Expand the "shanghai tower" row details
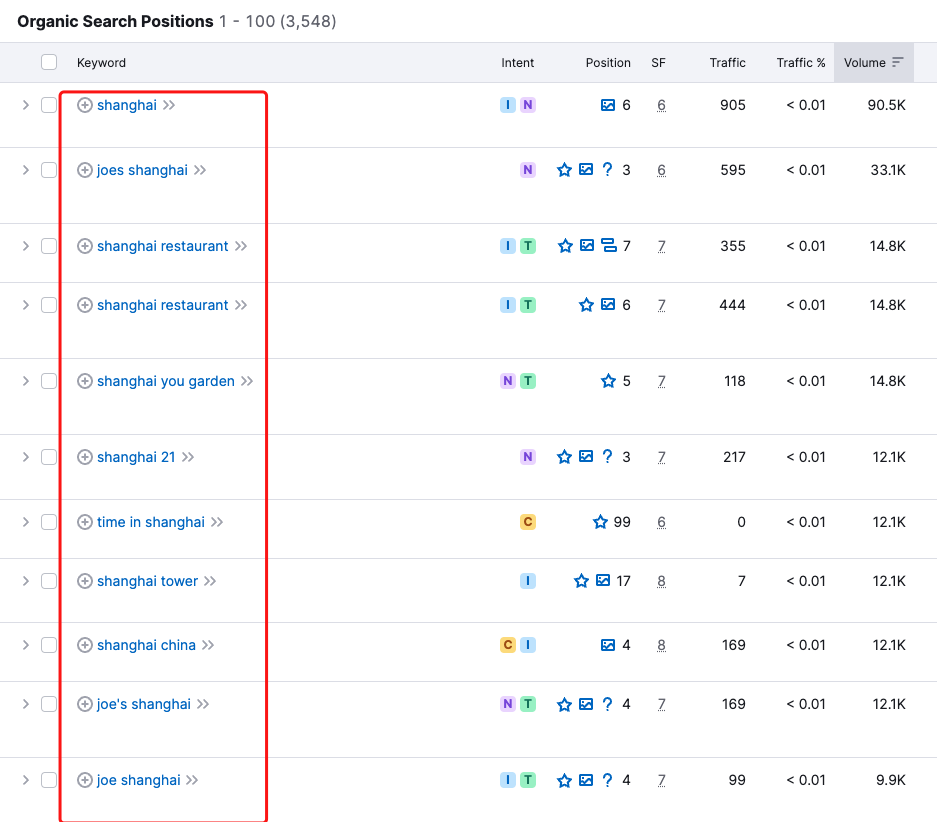The height and width of the screenshot is (822, 937). pos(26,581)
